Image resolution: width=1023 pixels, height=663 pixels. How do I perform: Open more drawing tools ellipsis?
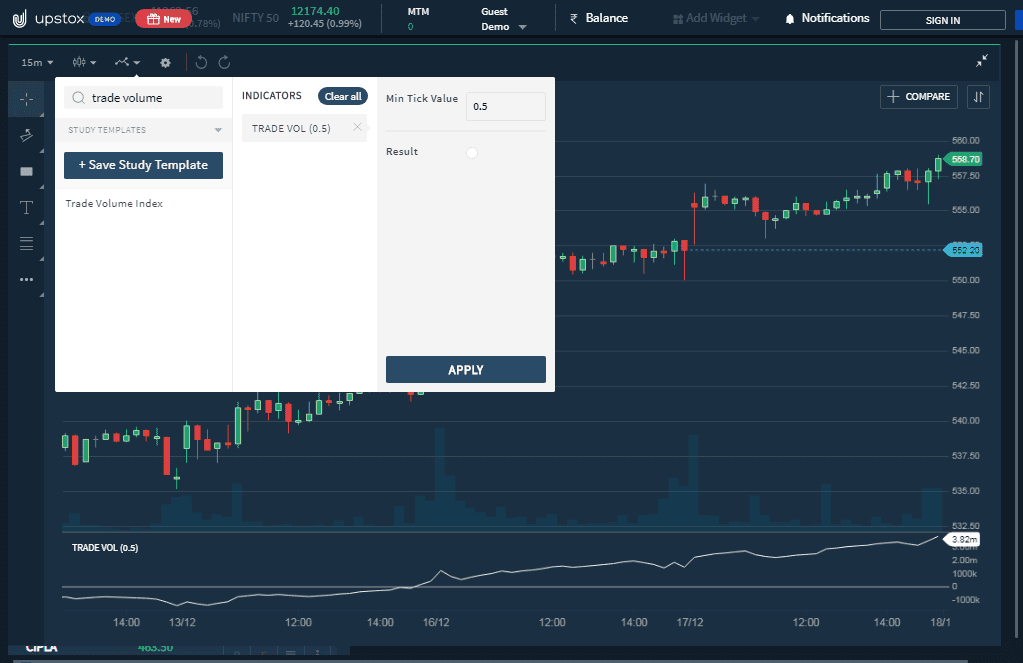point(26,279)
